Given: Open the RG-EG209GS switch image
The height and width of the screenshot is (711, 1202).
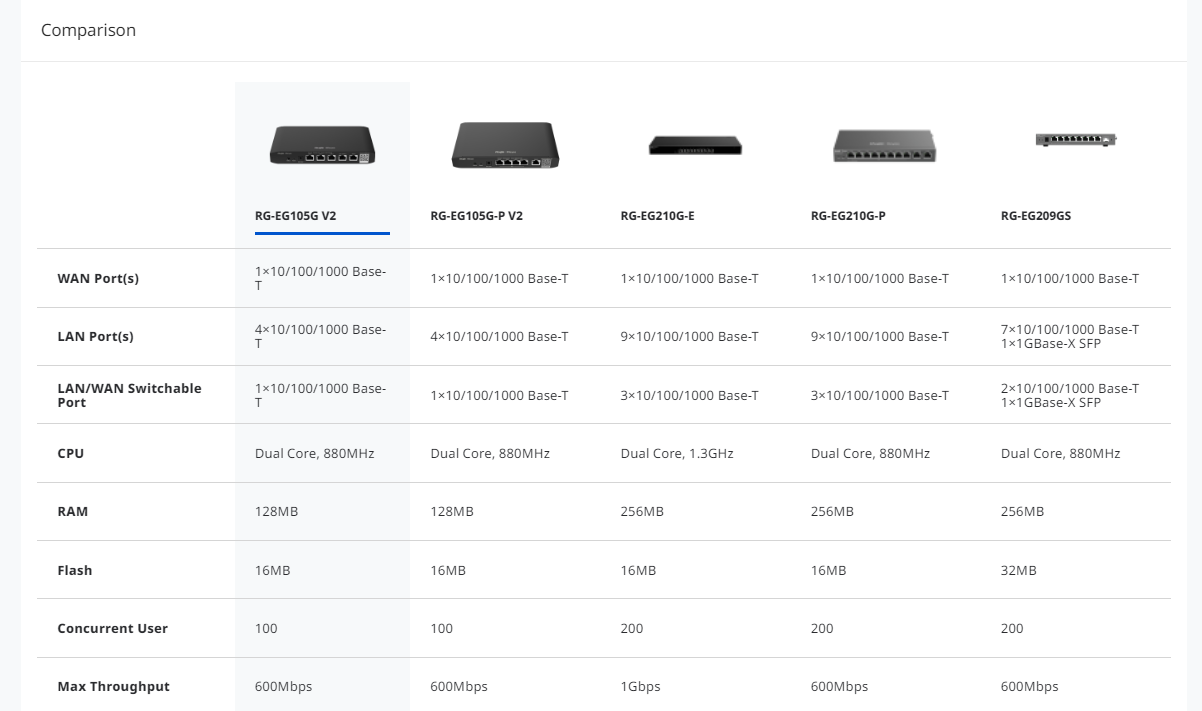Looking at the screenshot, I should pyautogui.click(x=1075, y=140).
